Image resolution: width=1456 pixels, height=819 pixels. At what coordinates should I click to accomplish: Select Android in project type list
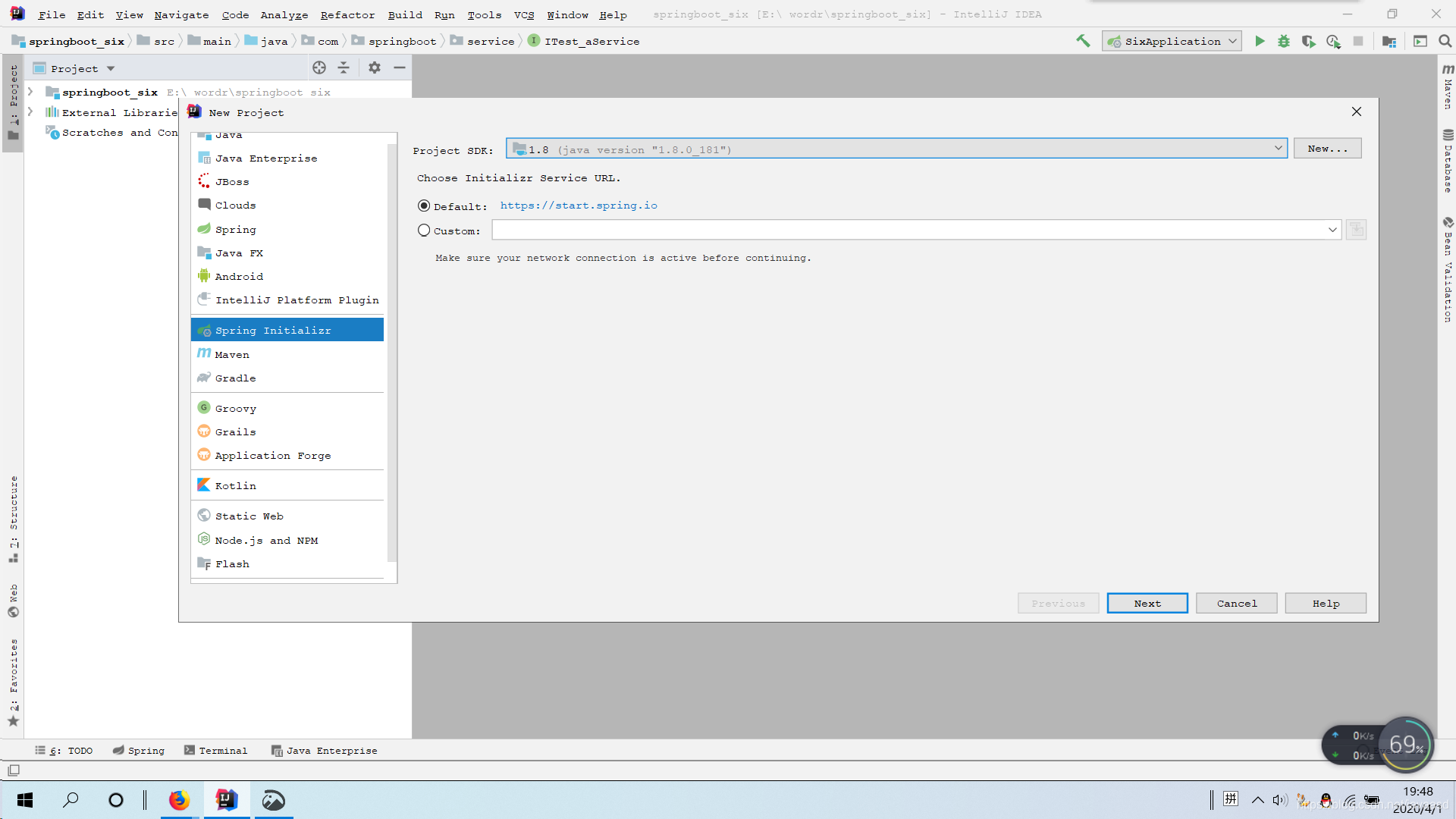click(287, 276)
